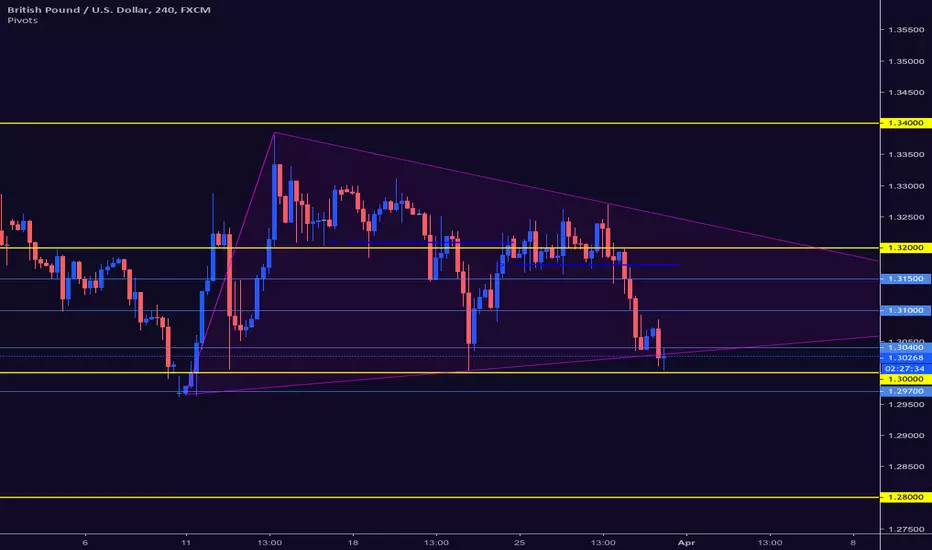Image resolution: width=932 pixels, height=550 pixels.
Task: Click the 1.27500 price axis label
Action: [906, 529]
